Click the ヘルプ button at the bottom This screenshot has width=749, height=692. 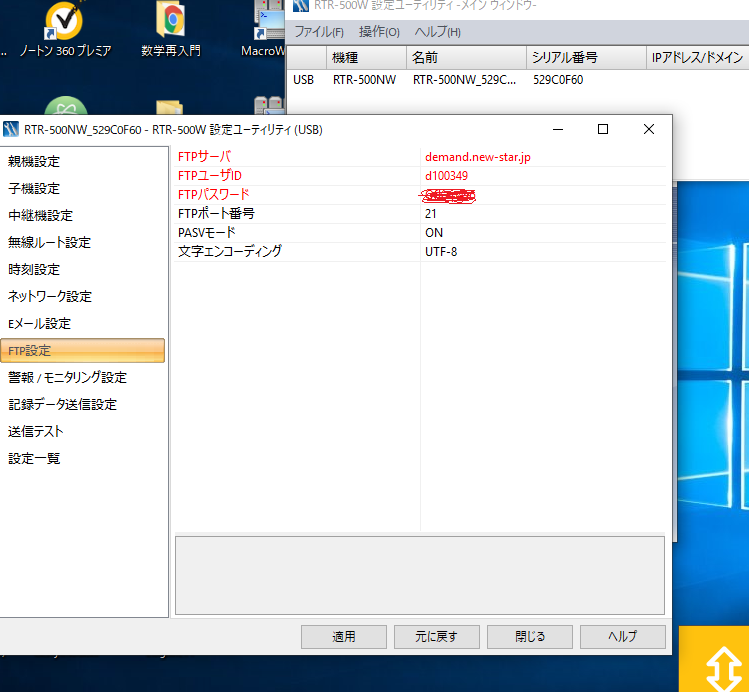point(623,637)
